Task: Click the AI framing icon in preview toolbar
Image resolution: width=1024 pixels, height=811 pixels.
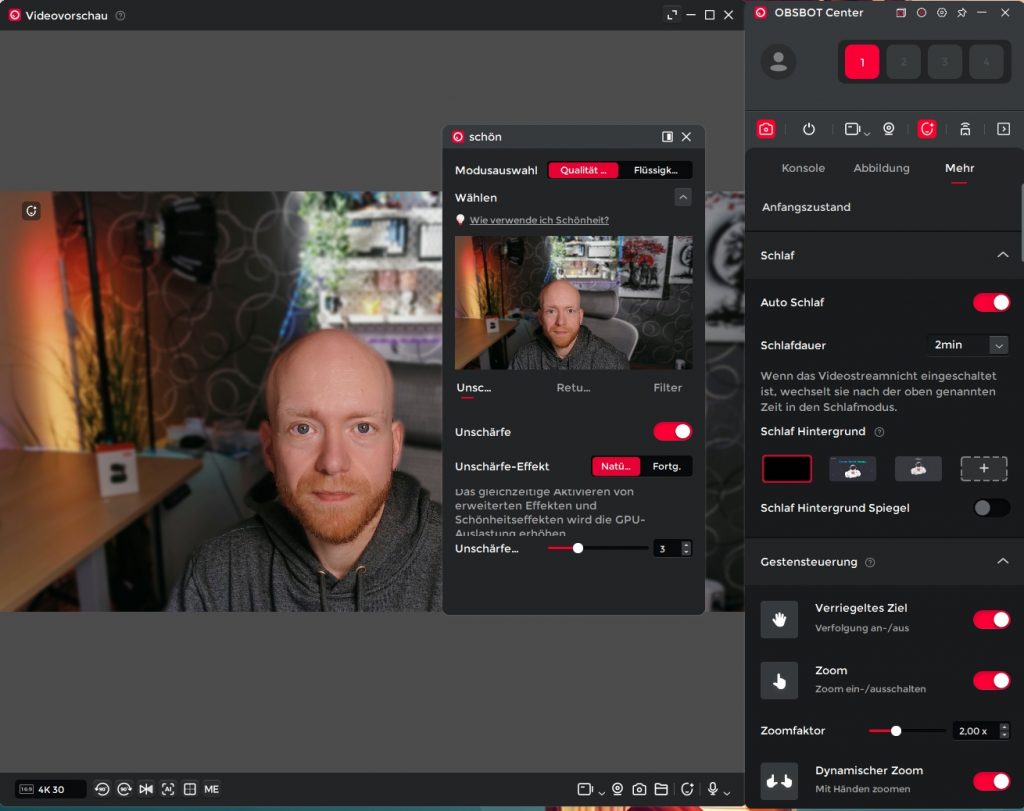Action: 168,789
